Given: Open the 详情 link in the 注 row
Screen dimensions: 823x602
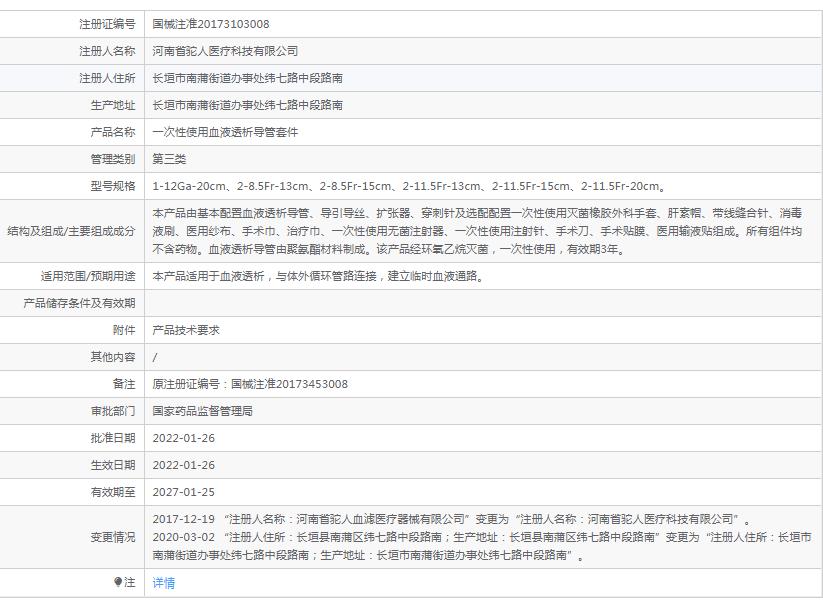Looking at the screenshot, I should 164,583.
